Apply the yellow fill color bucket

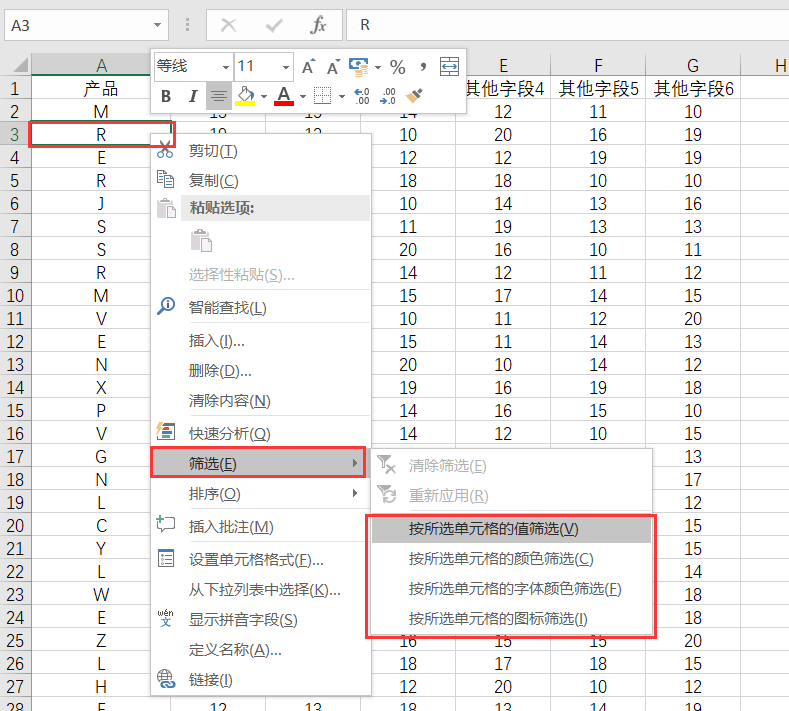point(246,96)
